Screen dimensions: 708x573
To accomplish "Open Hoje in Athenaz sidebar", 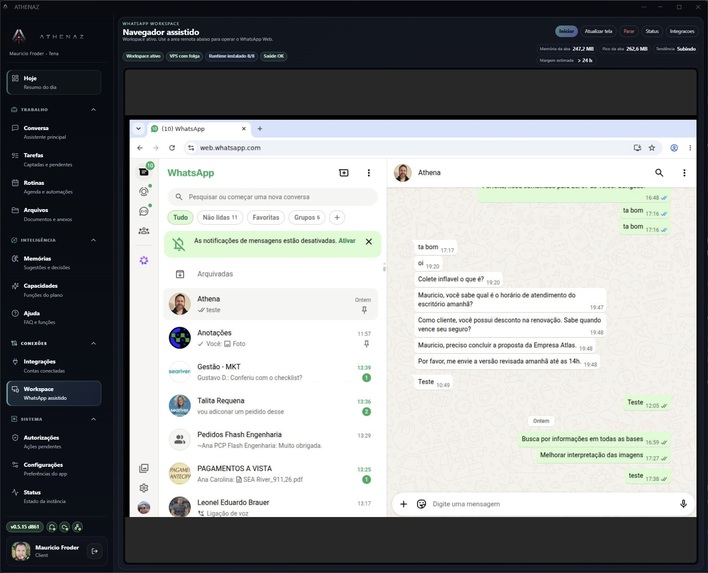I will [x=54, y=82].
